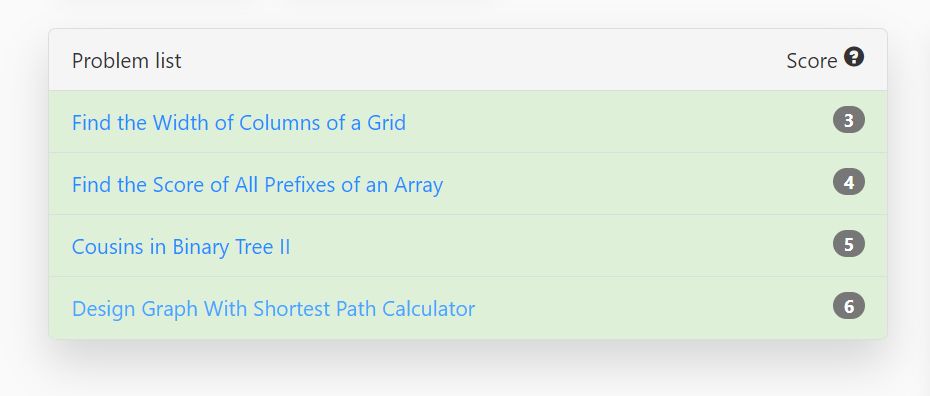Viewport: 930px width, 396px height.
Task: Click the Score column label
Action: click(811, 60)
